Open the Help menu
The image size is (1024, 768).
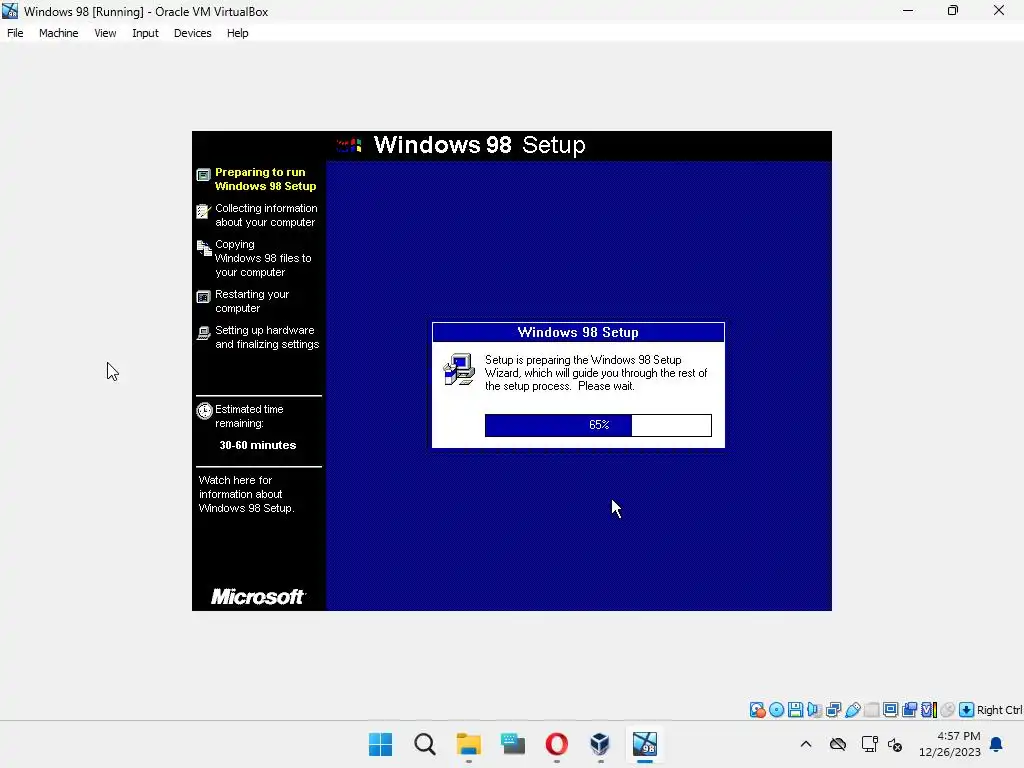coord(238,33)
